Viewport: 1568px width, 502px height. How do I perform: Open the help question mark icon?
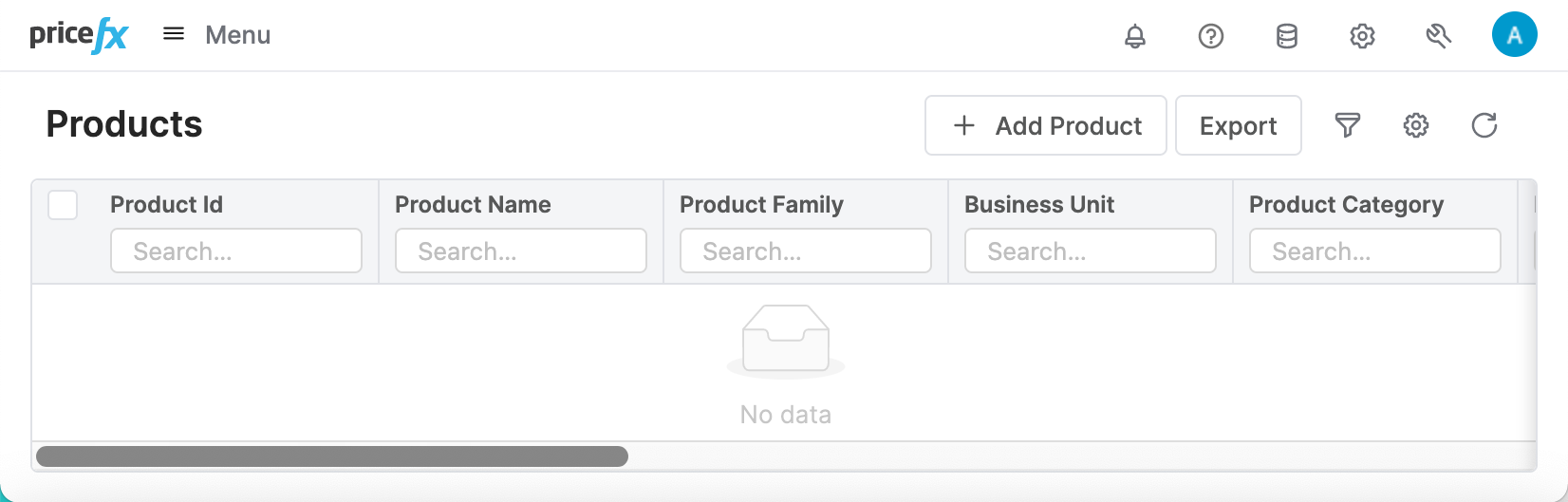pos(1211,36)
